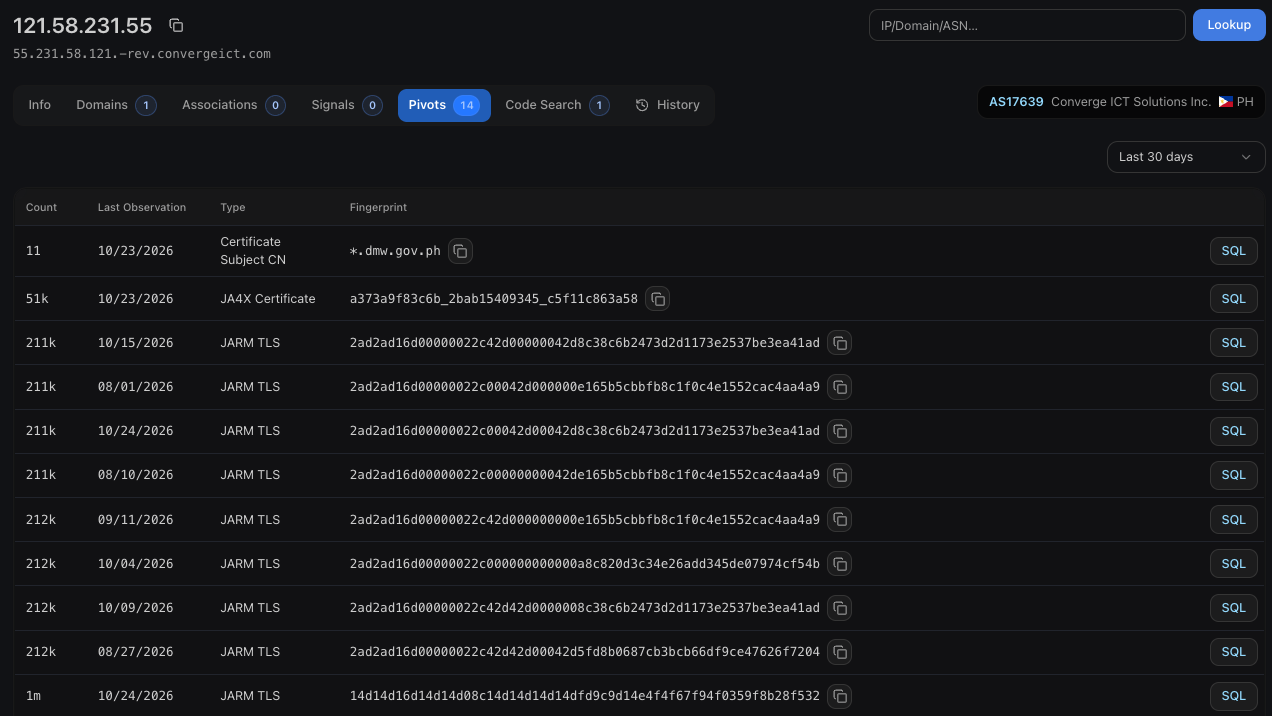Copy the JARM fingerprint observed 08/27/2026
The height and width of the screenshot is (716, 1272).
click(840, 651)
